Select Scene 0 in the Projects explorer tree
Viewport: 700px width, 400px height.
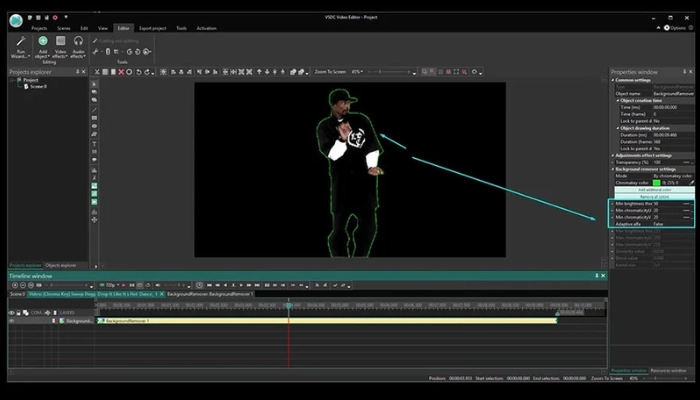coord(38,87)
